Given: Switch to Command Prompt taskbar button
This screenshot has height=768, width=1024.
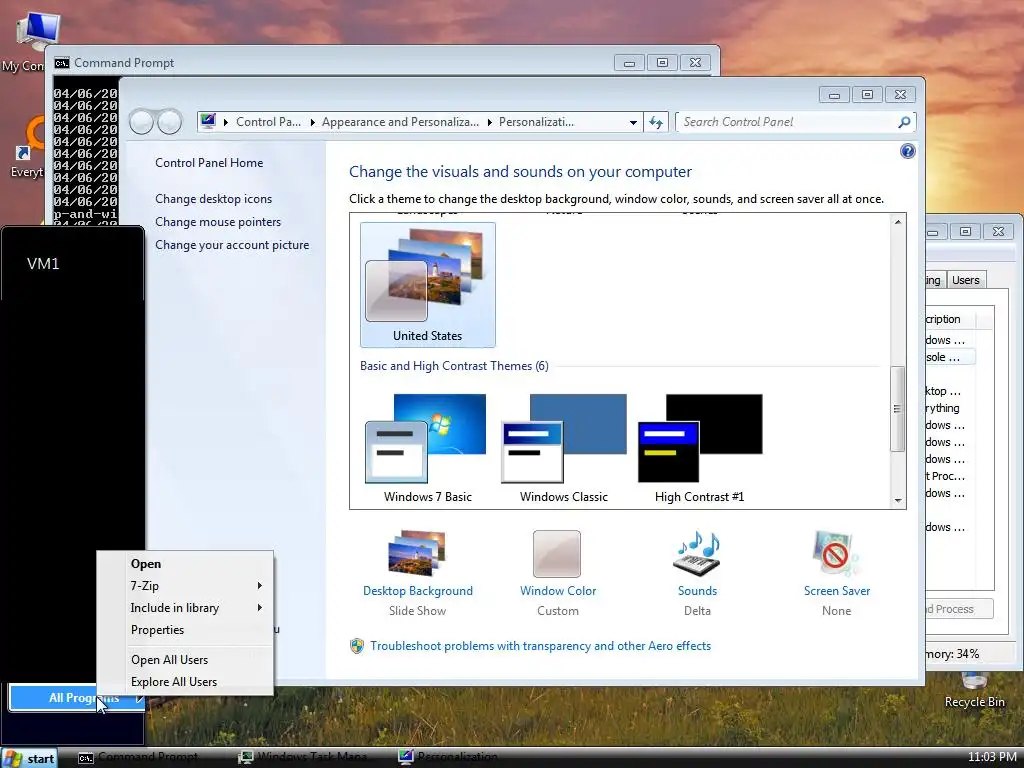Looking at the screenshot, I should click(x=138, y=758).
